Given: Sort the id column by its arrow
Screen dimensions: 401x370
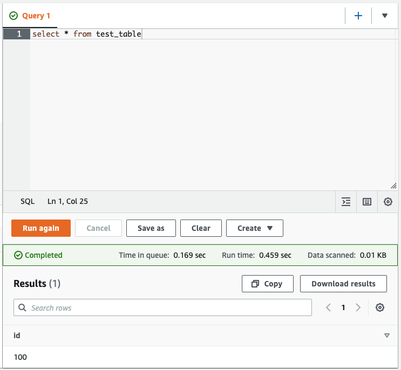Looking at the screenshot, I should tap(387, 335).
